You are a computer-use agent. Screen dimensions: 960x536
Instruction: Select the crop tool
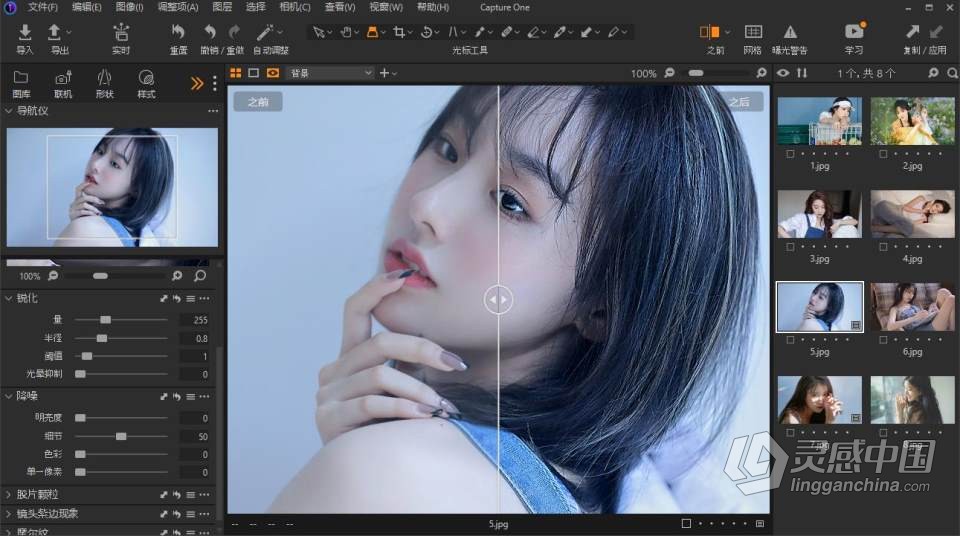click(x=399, y=32)
